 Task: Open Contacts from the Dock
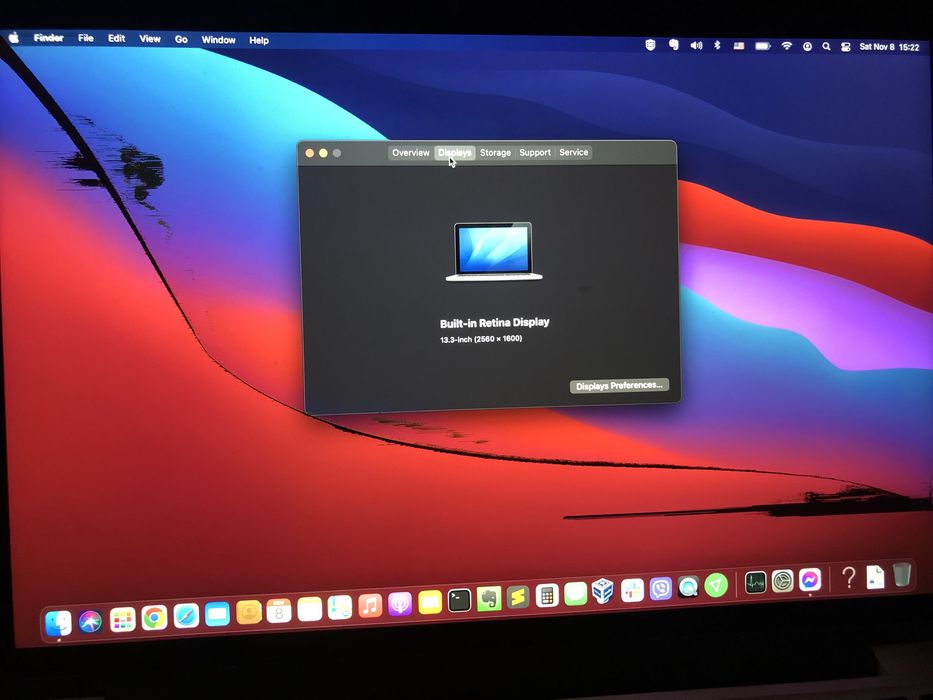pos(249,612)
